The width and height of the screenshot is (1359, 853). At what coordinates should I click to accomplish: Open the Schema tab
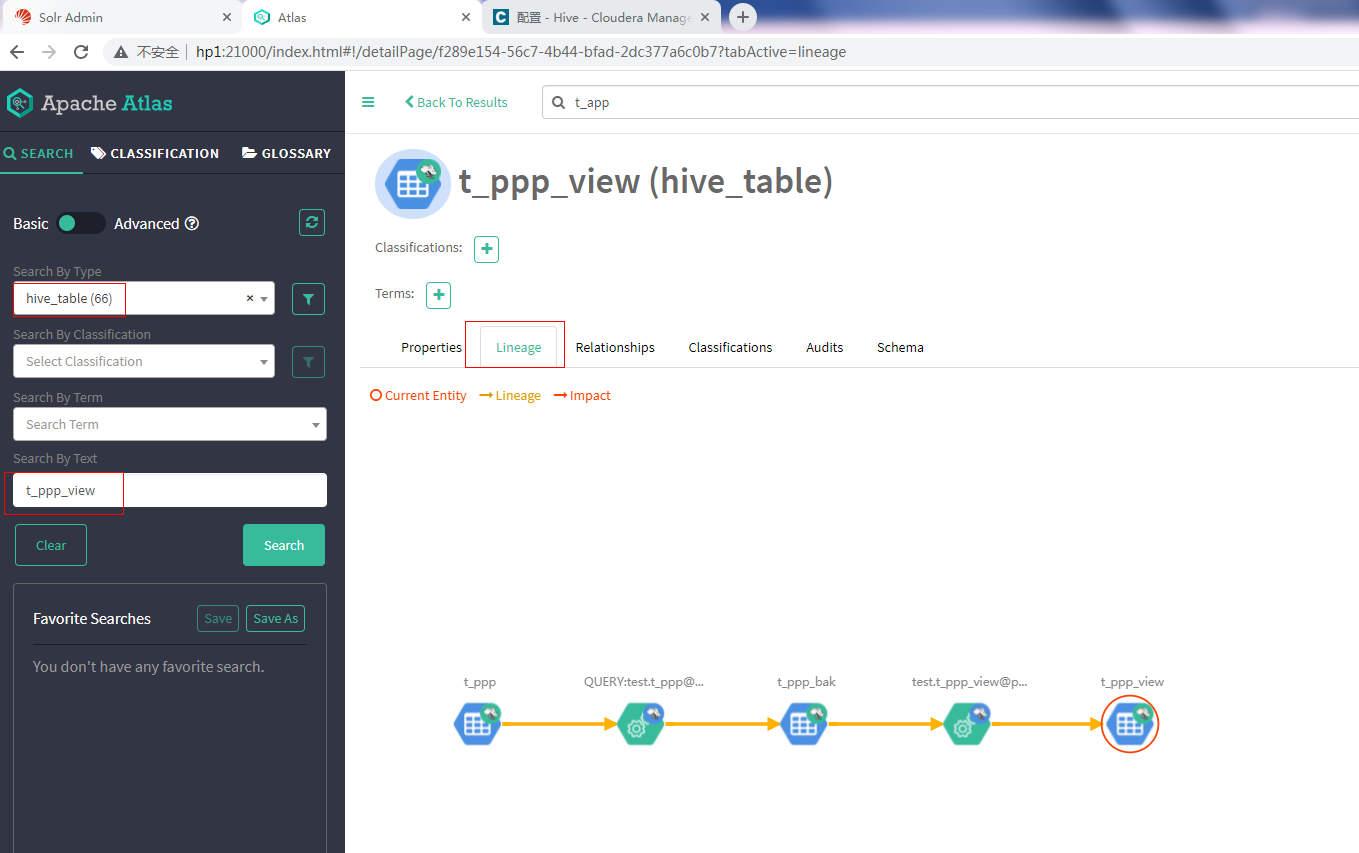click(900, 348)
